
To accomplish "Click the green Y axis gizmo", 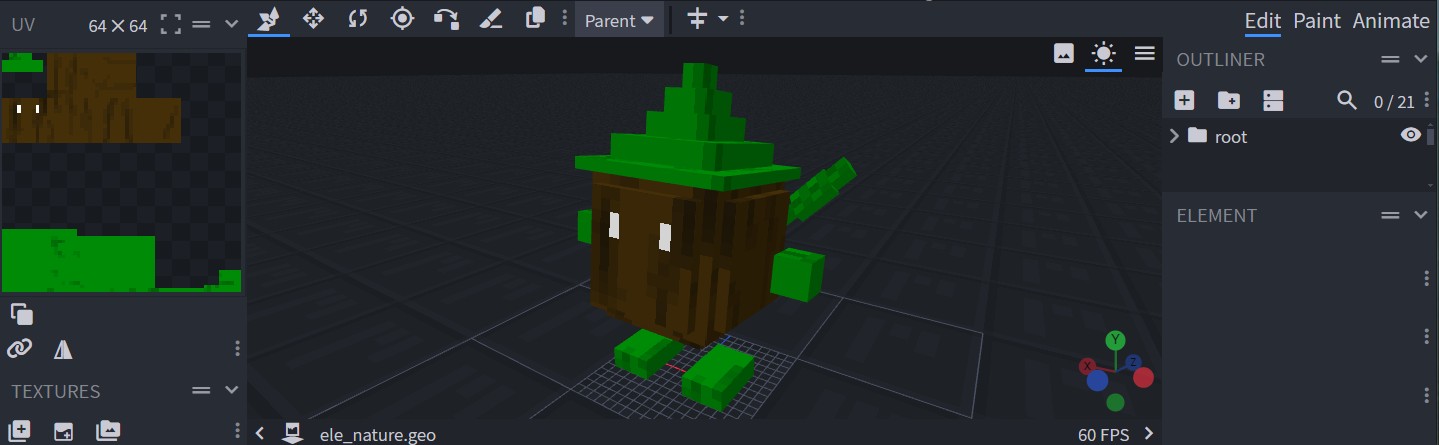I will (1115, 340).
